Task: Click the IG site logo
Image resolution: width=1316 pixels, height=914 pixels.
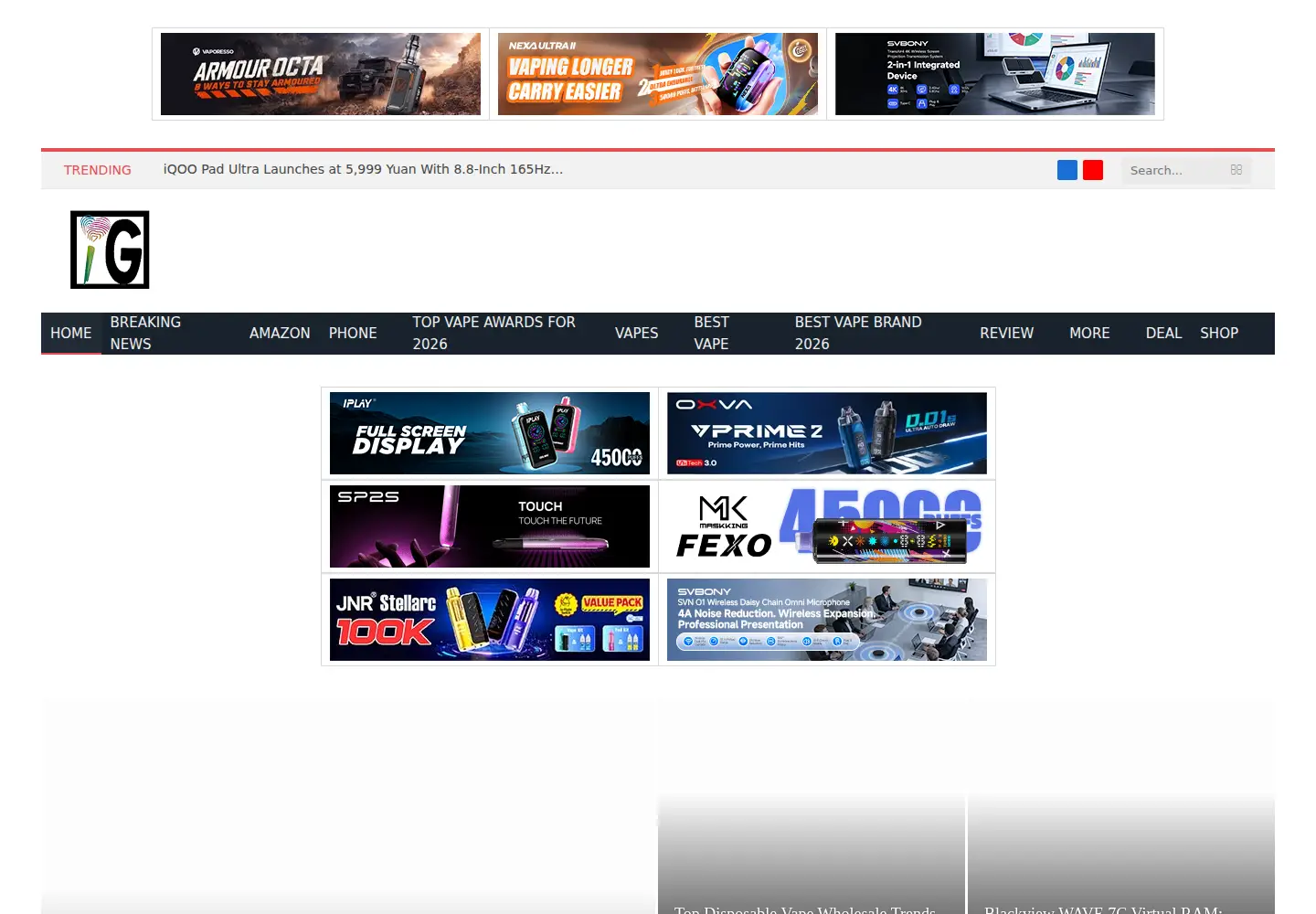Action: coord(110,250)
